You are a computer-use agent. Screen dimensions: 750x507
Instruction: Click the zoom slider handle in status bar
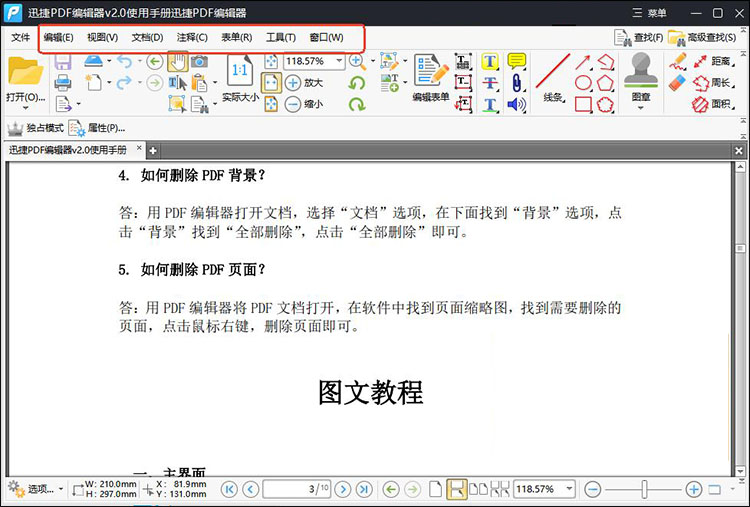click(x=644, y=489)
